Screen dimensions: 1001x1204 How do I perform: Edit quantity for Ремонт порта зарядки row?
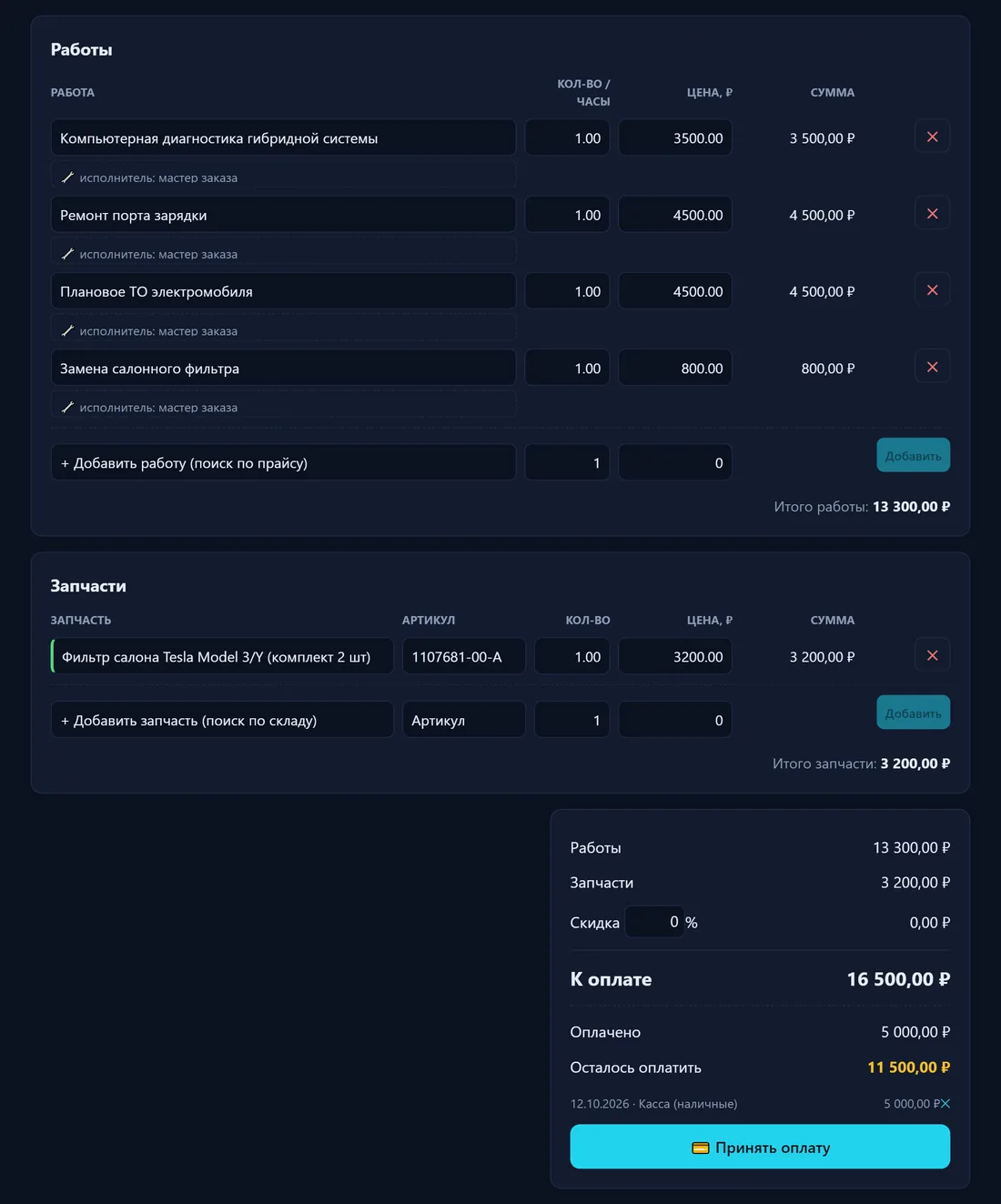coord(567,215)
